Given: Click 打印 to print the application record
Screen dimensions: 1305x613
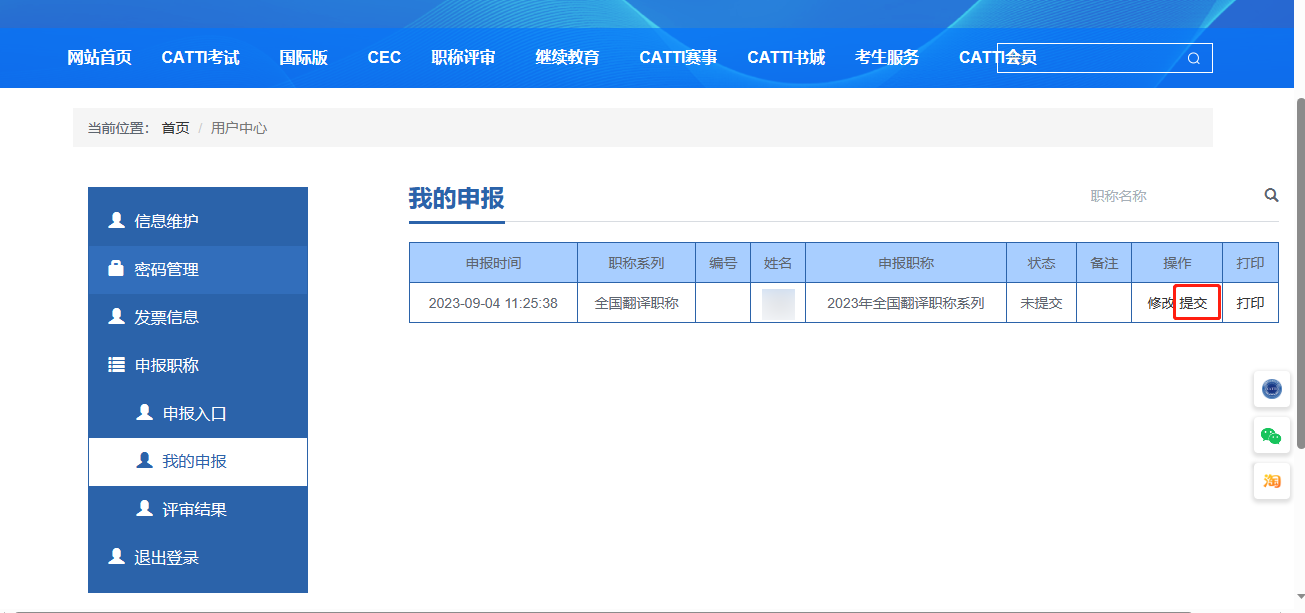Looking at the screenshot, I should click(x=1250, y=302).
